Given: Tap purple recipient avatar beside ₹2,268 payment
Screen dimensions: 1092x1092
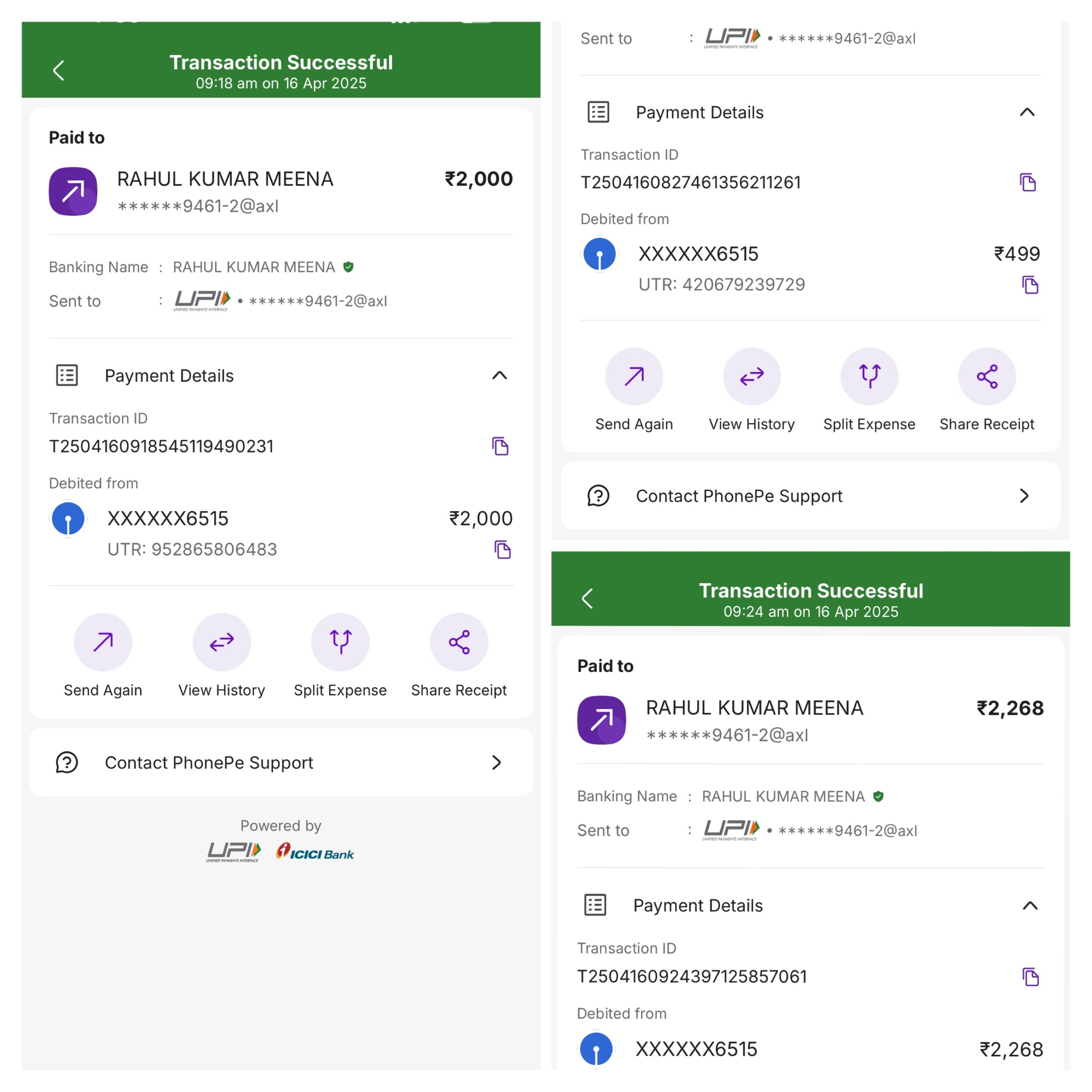Looking at the screenshot, I should tap(601, 720).
